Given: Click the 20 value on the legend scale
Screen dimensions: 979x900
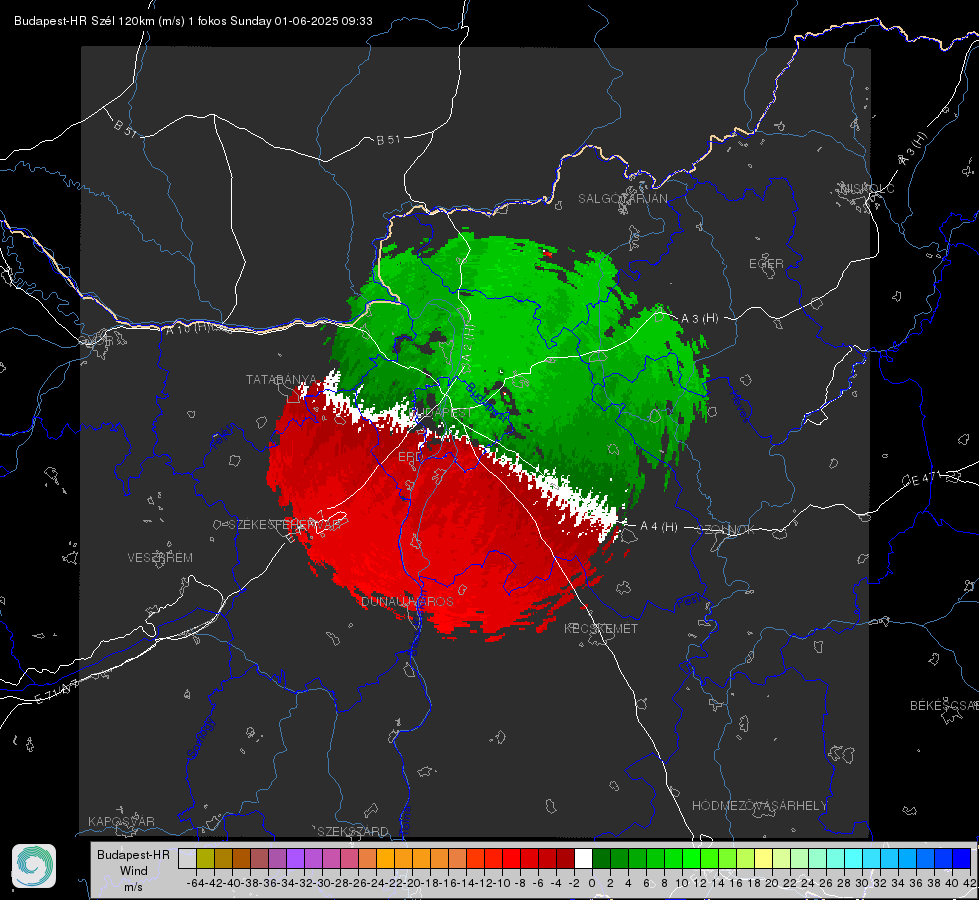Looking at the screenshot, I should [772, 883].
